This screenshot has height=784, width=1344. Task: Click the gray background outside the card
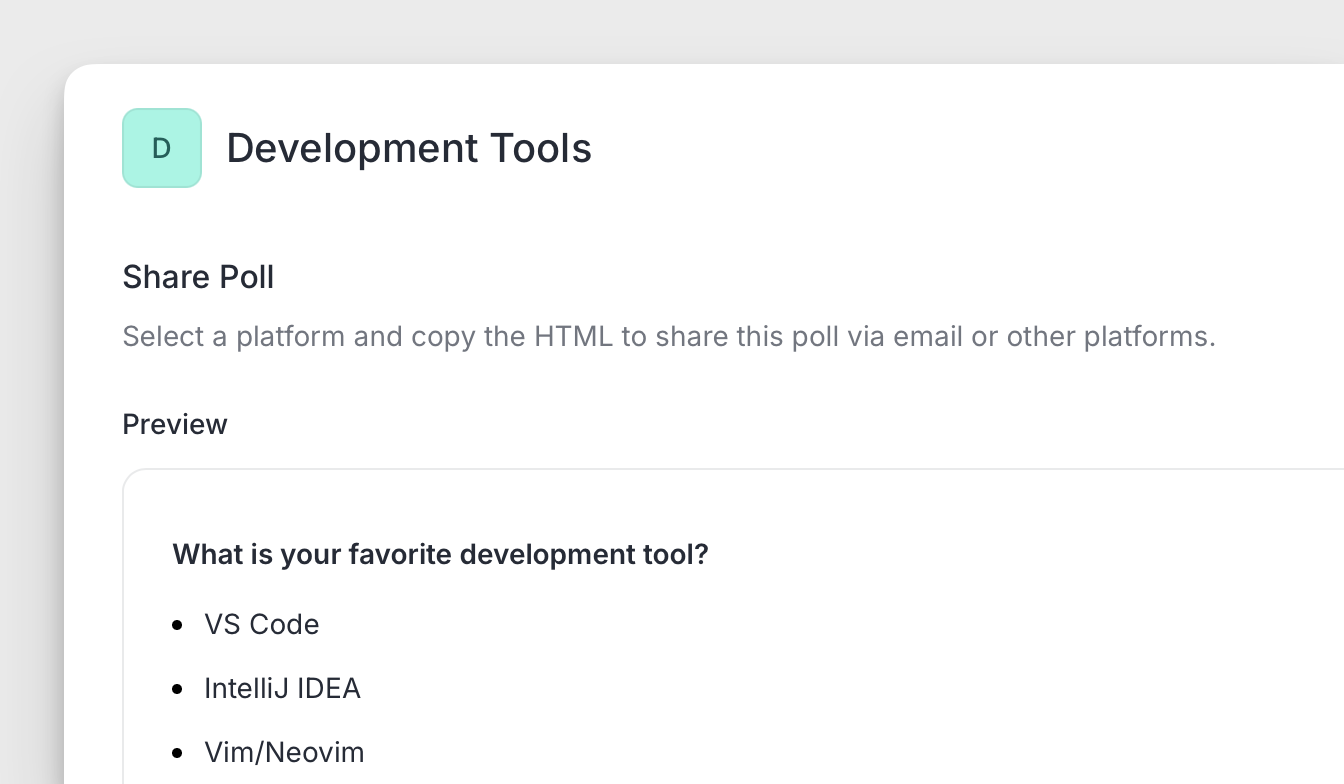[30, 400]
